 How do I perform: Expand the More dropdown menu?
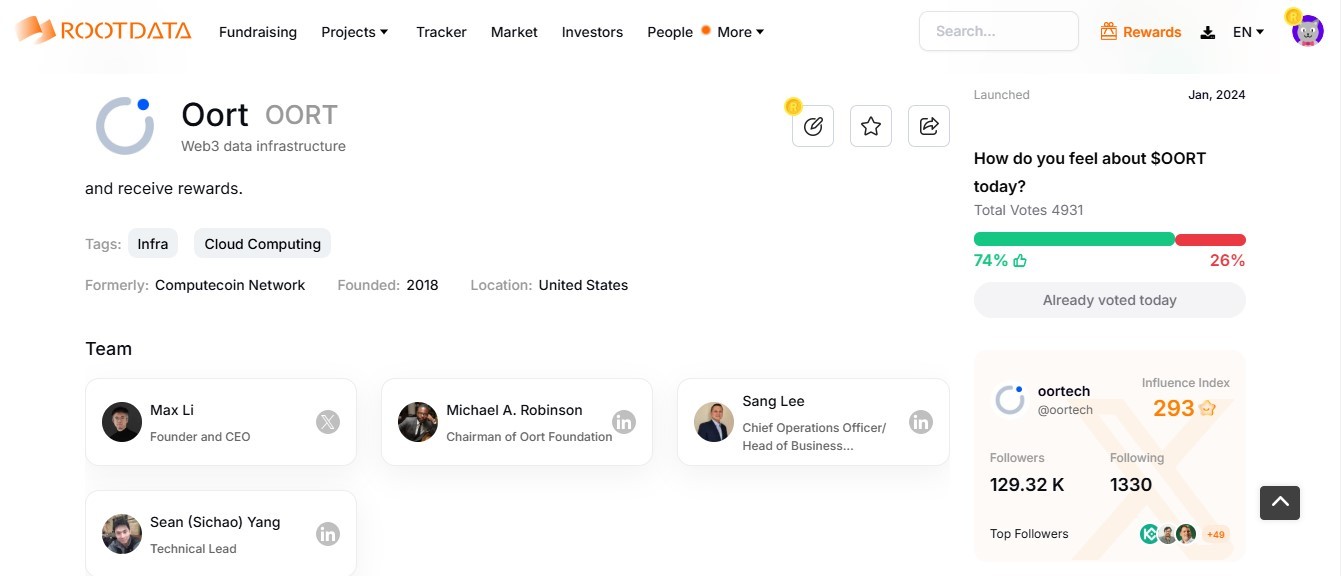tap(741, 32)
